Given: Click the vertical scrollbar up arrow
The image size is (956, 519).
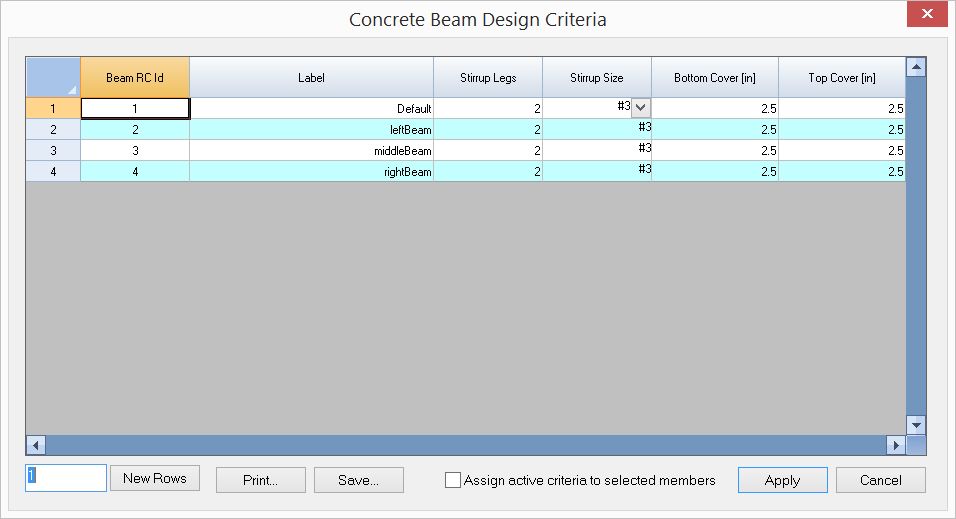Looking at the screenshot, I should coord(916,66).
